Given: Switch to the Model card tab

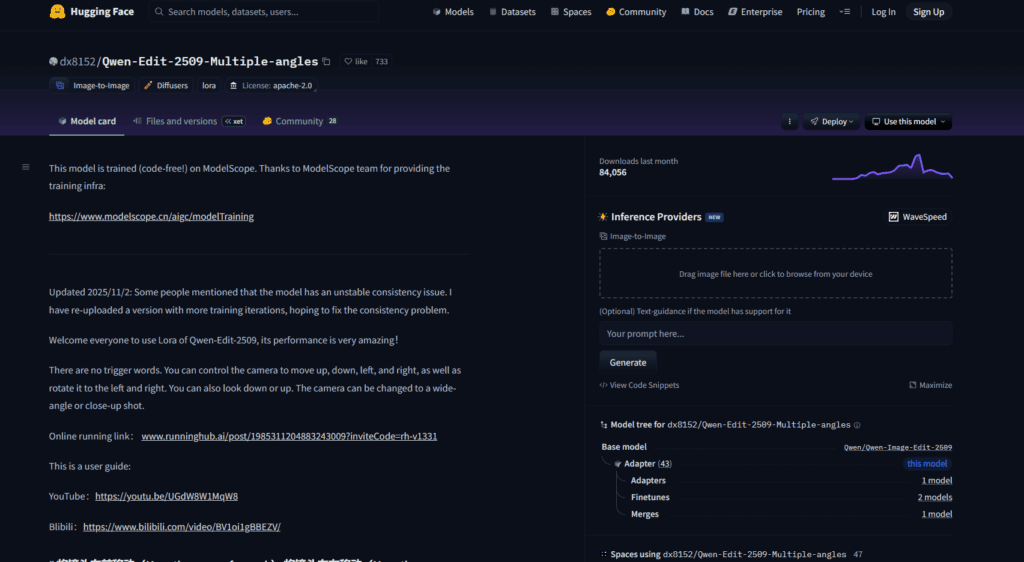Looking at the screenshot, I should point(87,121).
